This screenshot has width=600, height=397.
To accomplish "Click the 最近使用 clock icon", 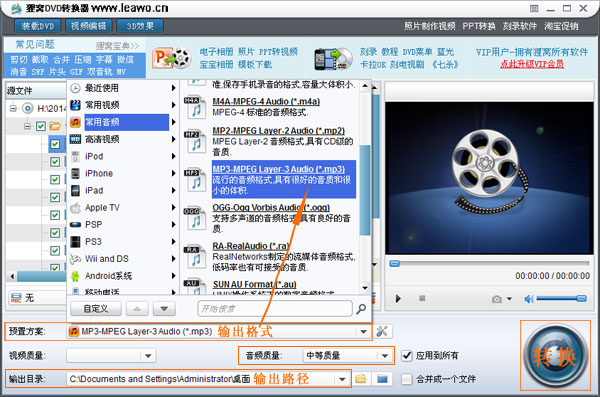I will coord(75,88).
